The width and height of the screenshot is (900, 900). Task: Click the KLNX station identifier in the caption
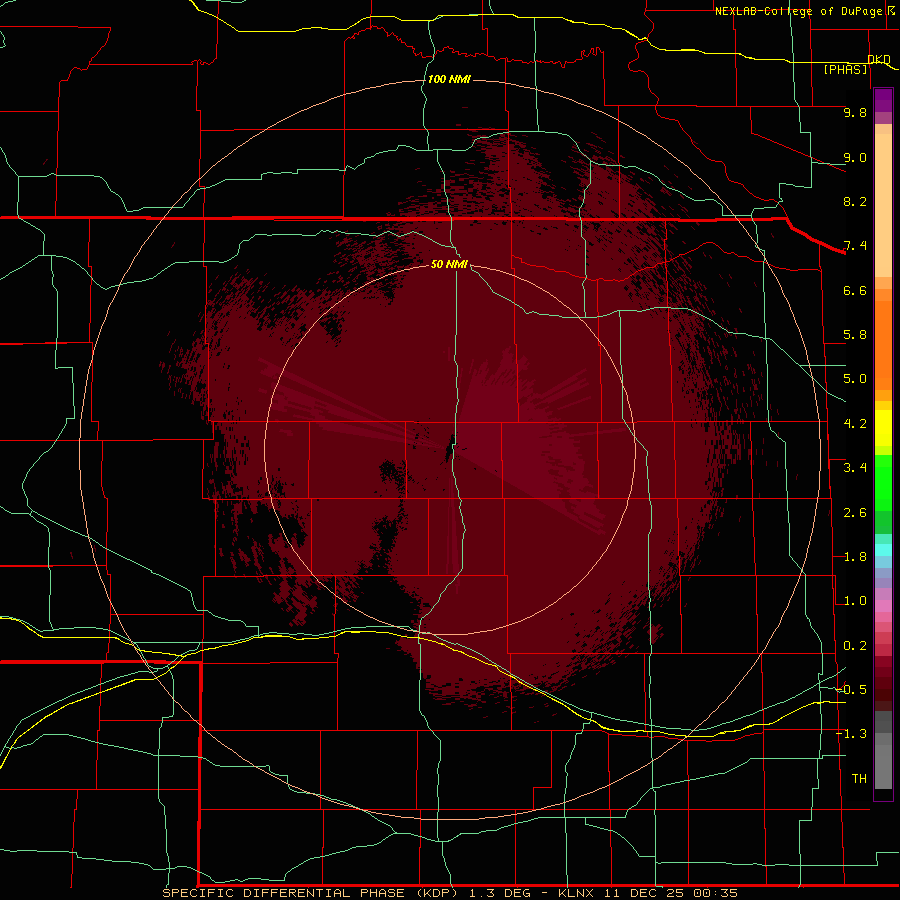(576, 893)
